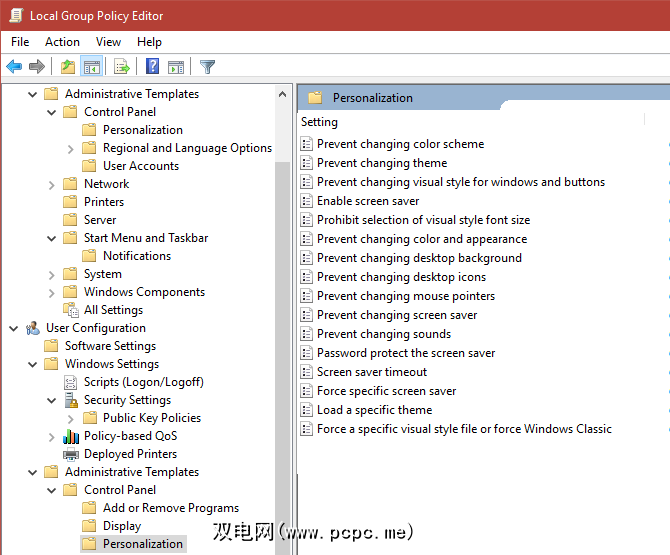Click the Policy-based QoS chart icon
The width and height of the screenshot is (670, 555).
[x=71, y=436]
